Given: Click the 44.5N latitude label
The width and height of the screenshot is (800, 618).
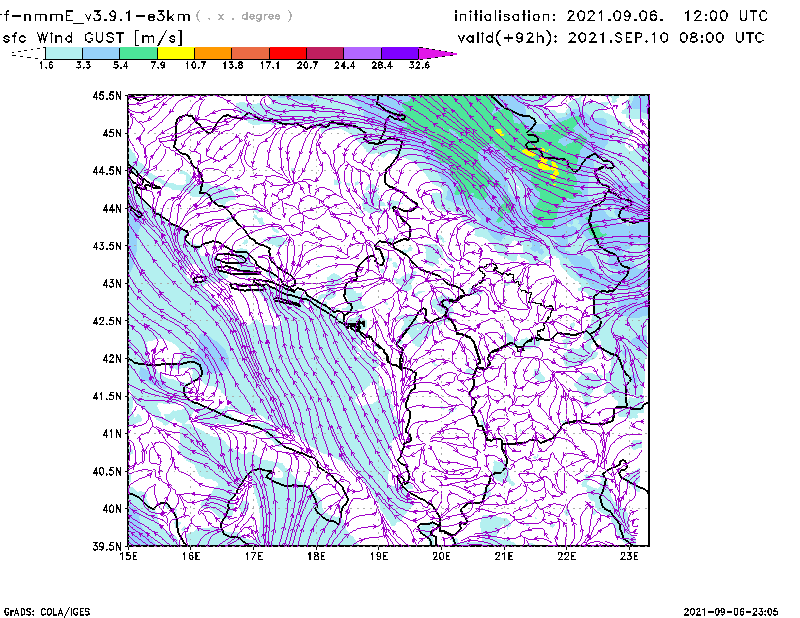Looking at the screenshot, I should click(x=107, y=170).
